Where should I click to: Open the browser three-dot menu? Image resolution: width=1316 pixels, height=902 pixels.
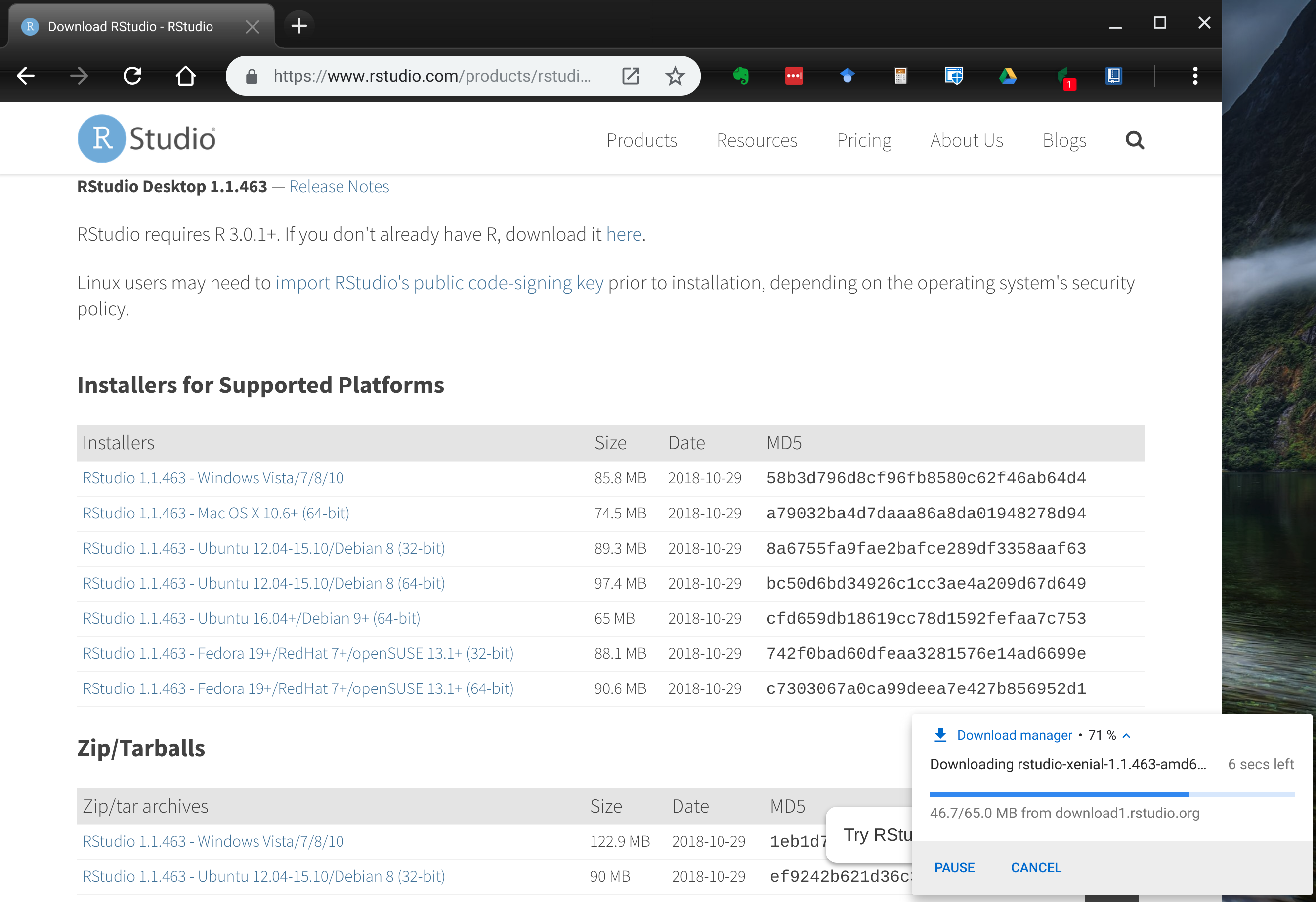pos(1195,76)
